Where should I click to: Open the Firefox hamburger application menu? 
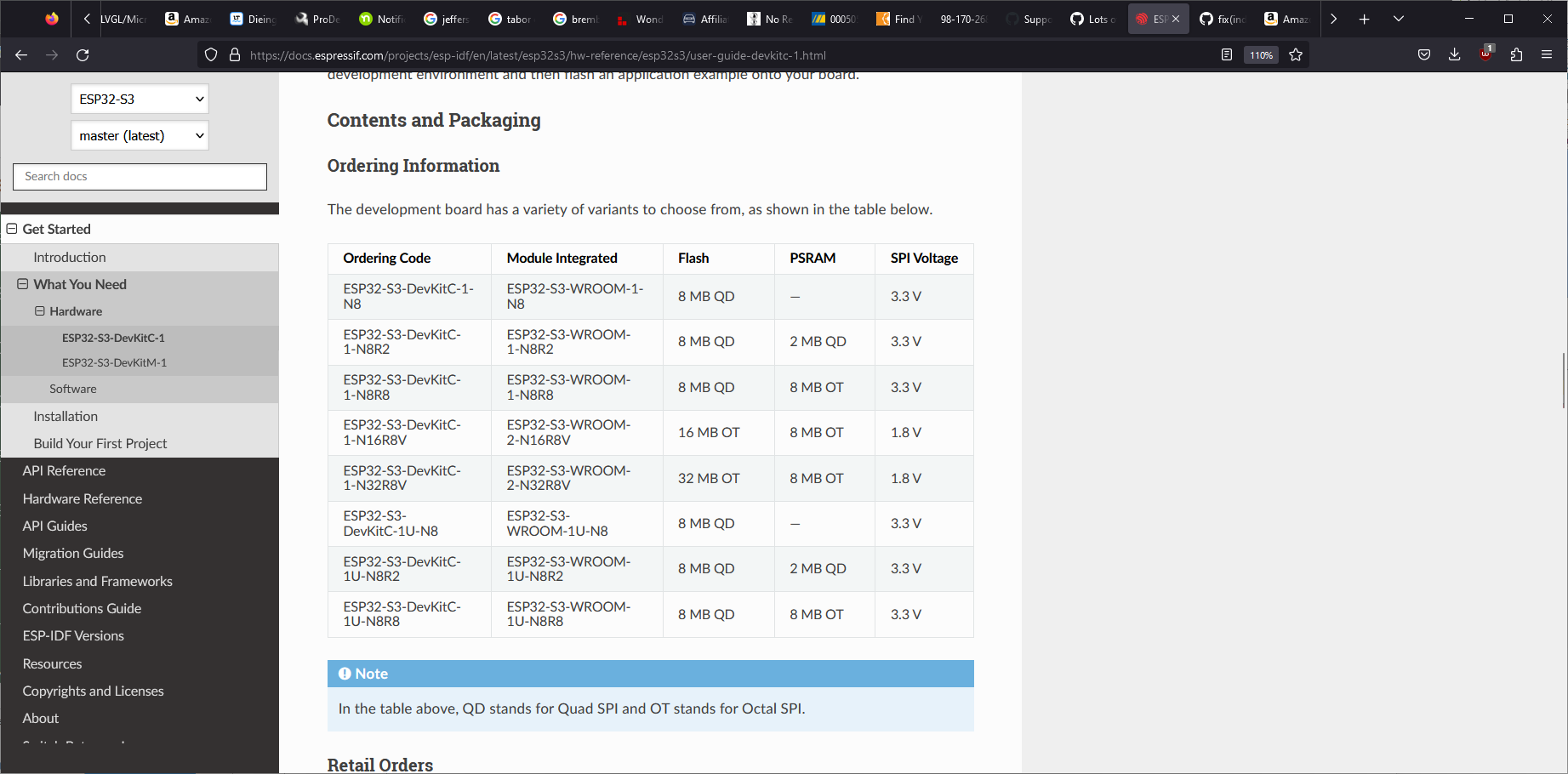1547,54
